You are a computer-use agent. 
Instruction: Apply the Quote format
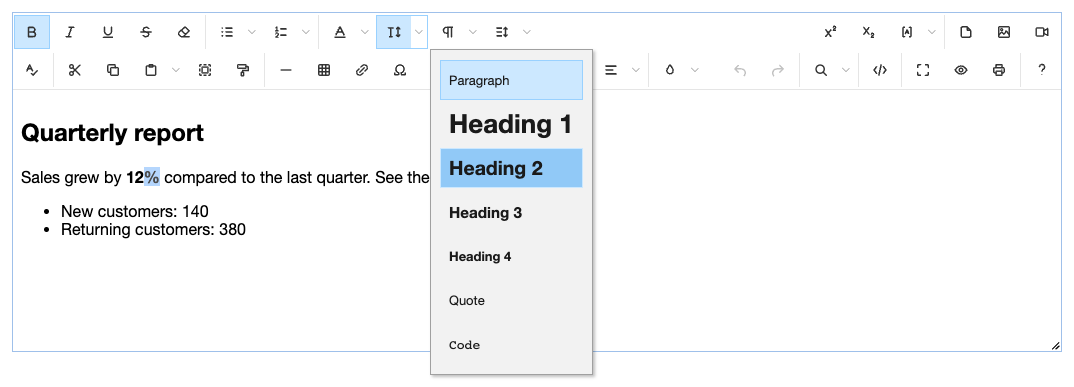[x=512, y=300]
